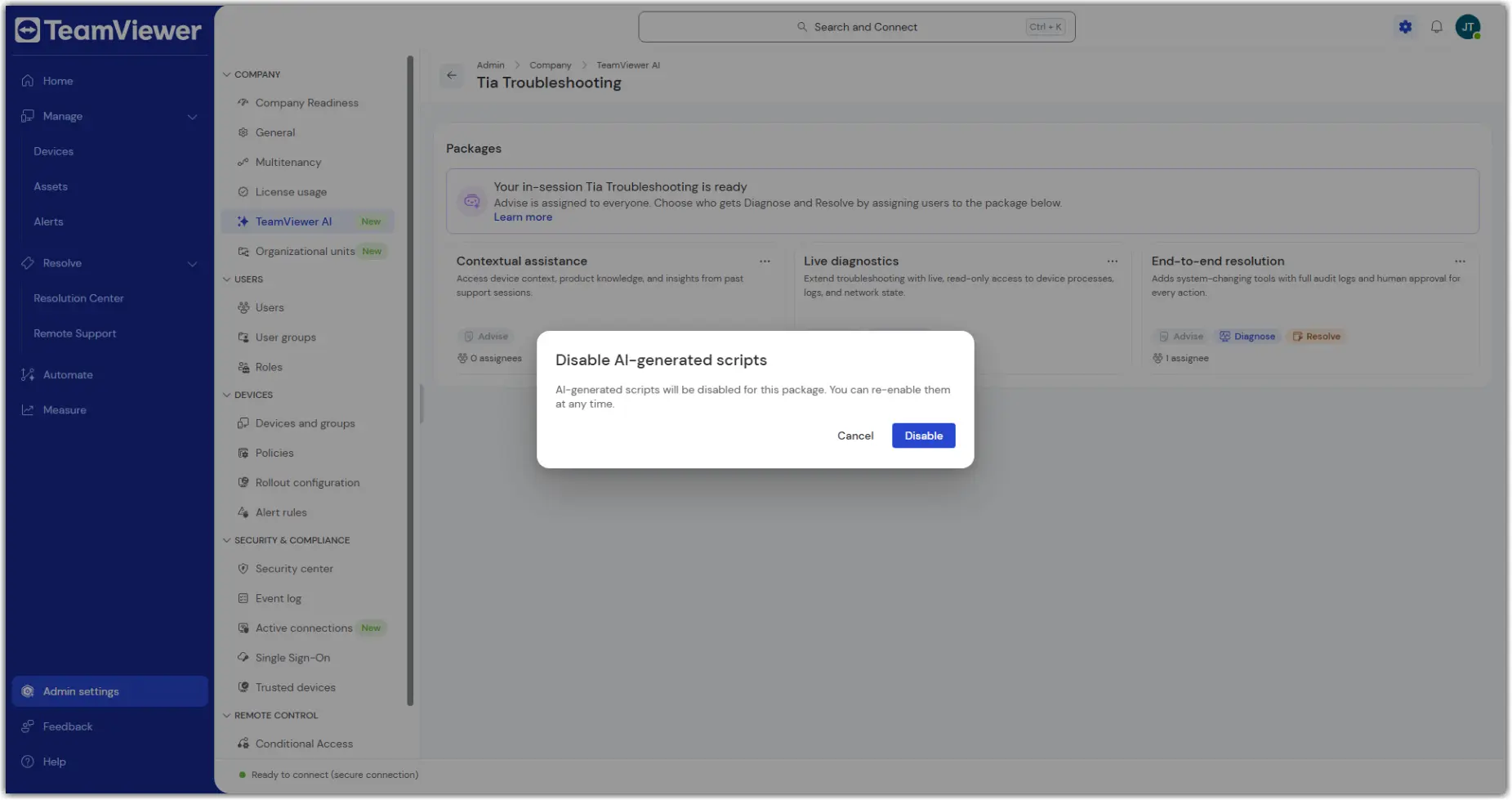Open notifications bell icon
The height and width of the screenshot is (800, 1512).
tap(1437, 27)
